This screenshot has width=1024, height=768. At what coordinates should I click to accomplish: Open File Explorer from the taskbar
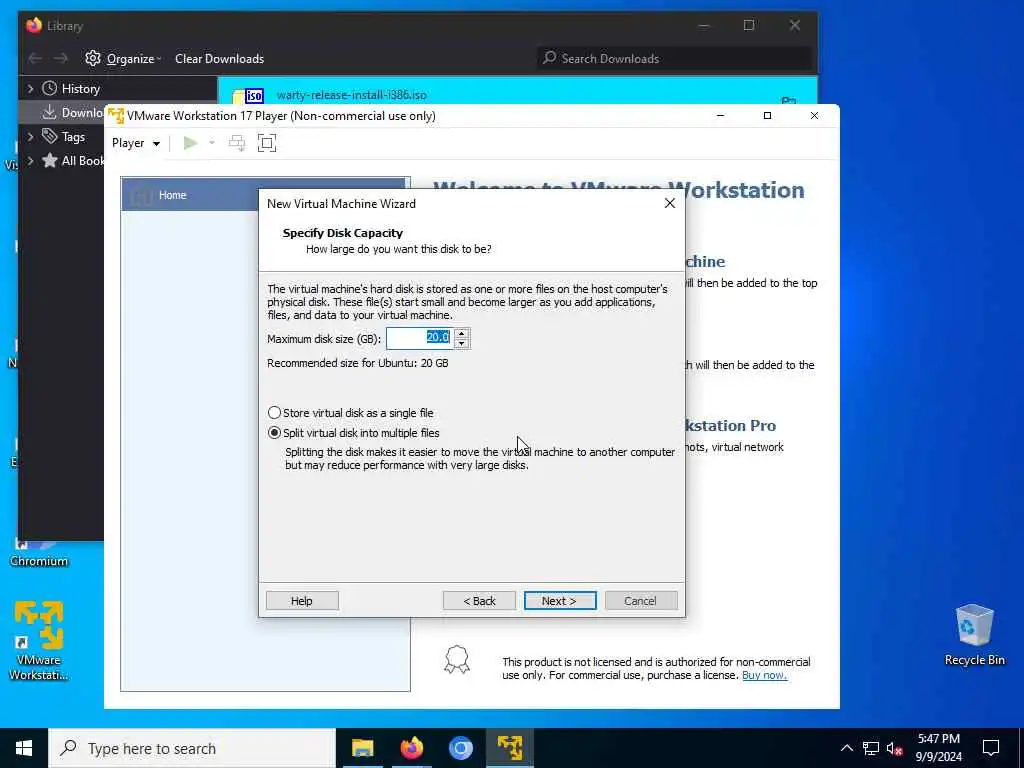(x=362, y=748)
